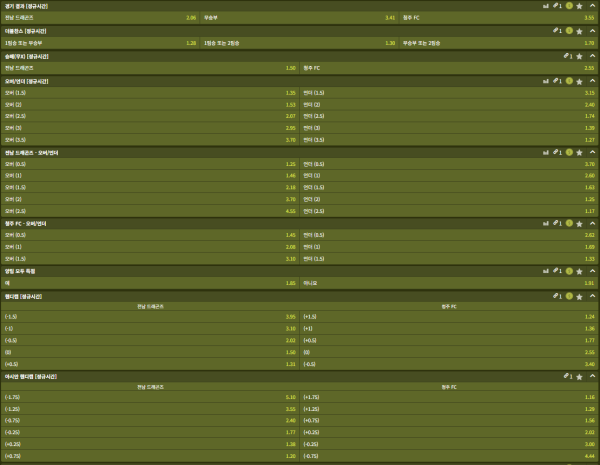Click link icon in 핸디캡 [정규시간] header
Screen dimensions: 600x465
pos(555,296)
